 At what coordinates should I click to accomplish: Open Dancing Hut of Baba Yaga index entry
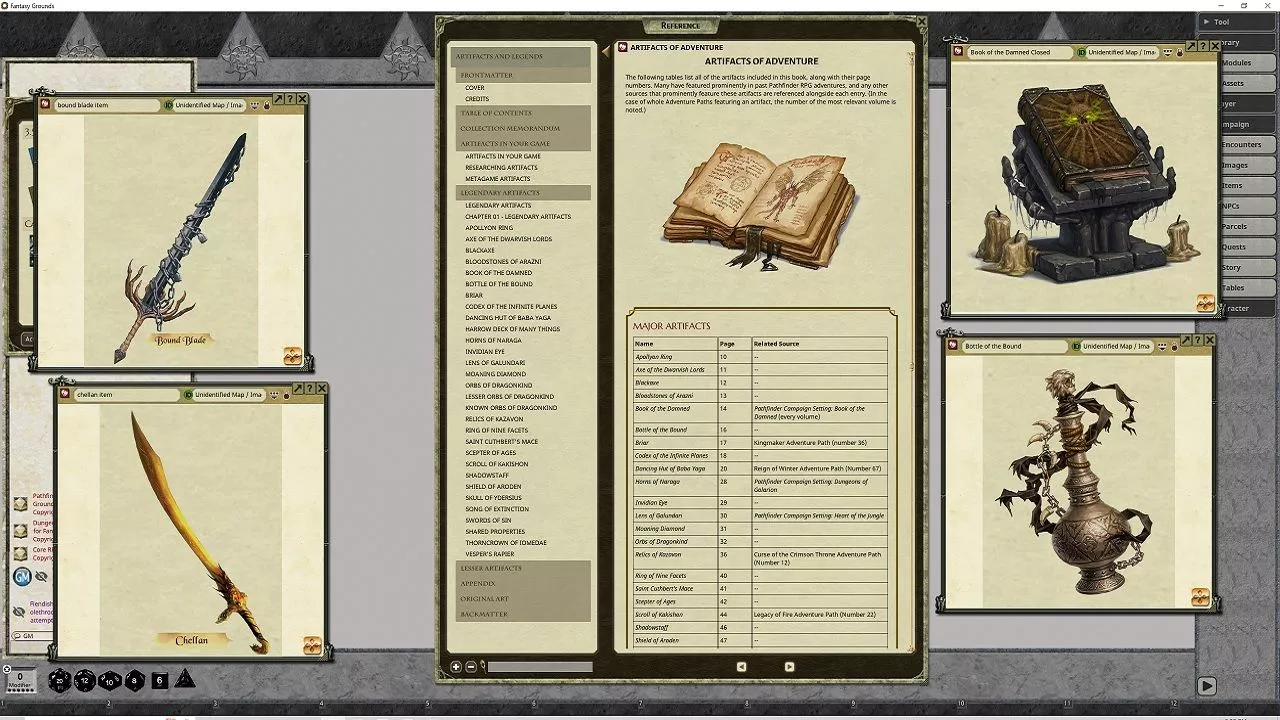coord(507,318)
